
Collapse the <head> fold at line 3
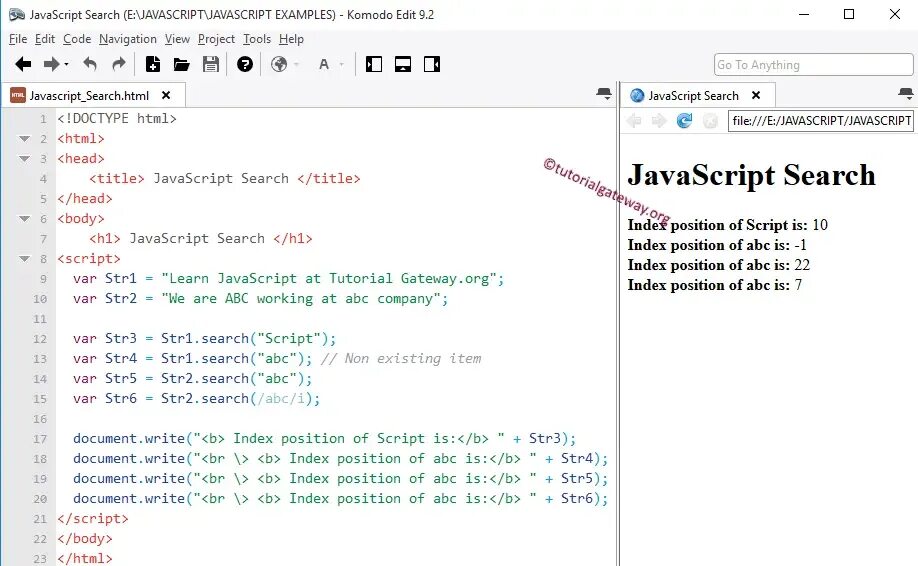coord(25,159)
